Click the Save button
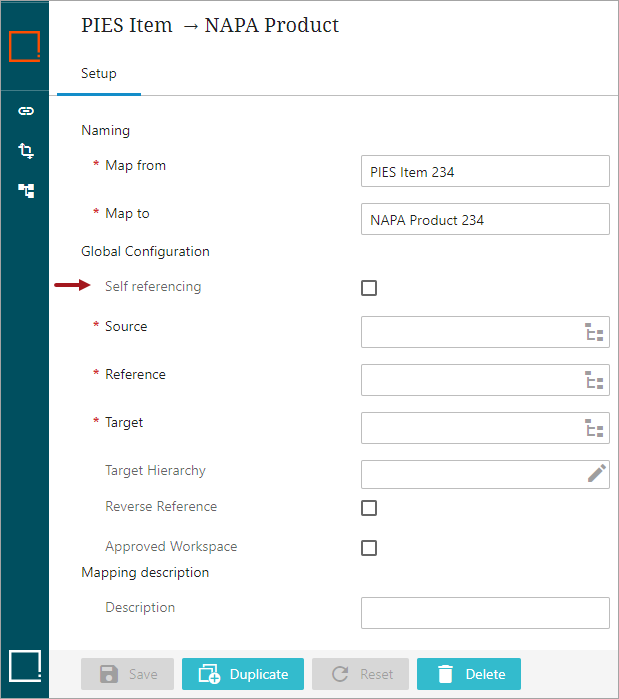This screenshot has width=619, height=699. [127, 674]
